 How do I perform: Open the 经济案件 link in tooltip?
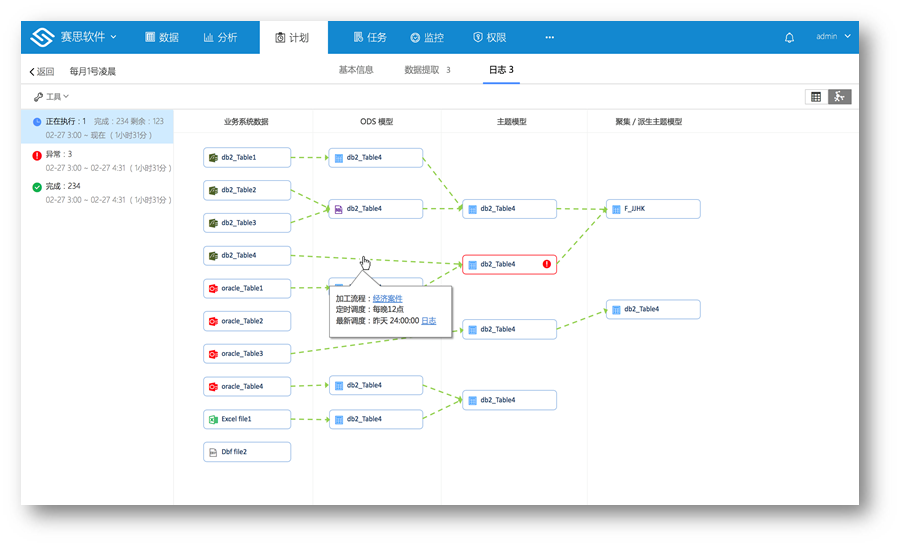click(x=388, y=298)
